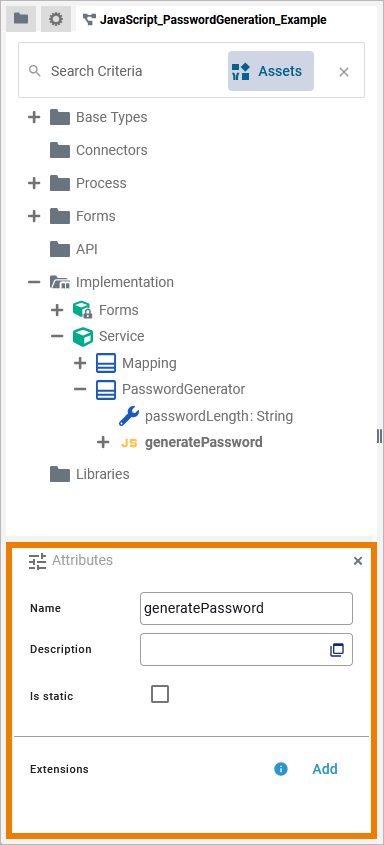Enable the Is static checkbox
Screen dimensions: 384x845
[160, 694]
